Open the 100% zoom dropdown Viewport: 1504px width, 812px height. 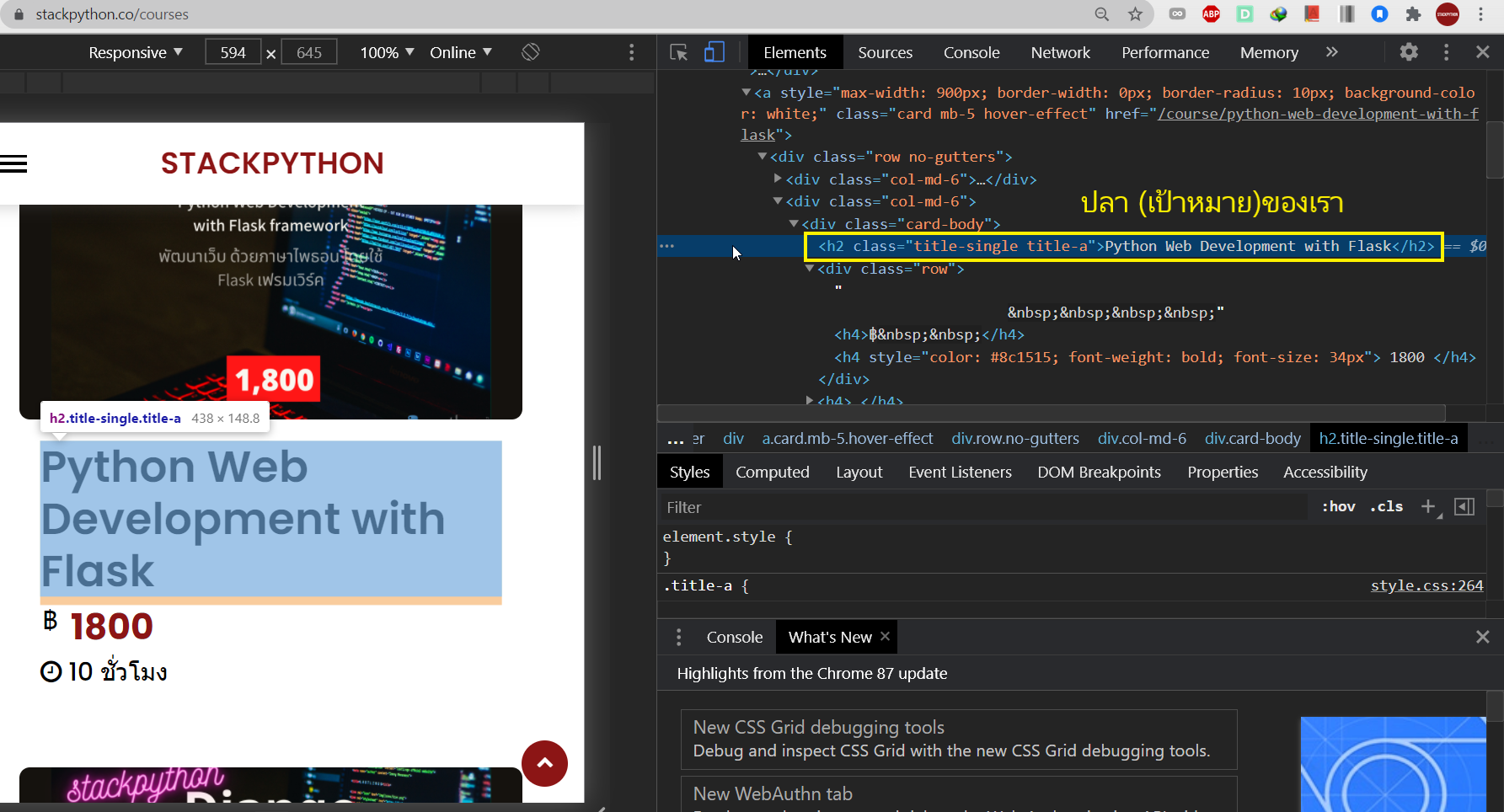click(x=387, y=52)
